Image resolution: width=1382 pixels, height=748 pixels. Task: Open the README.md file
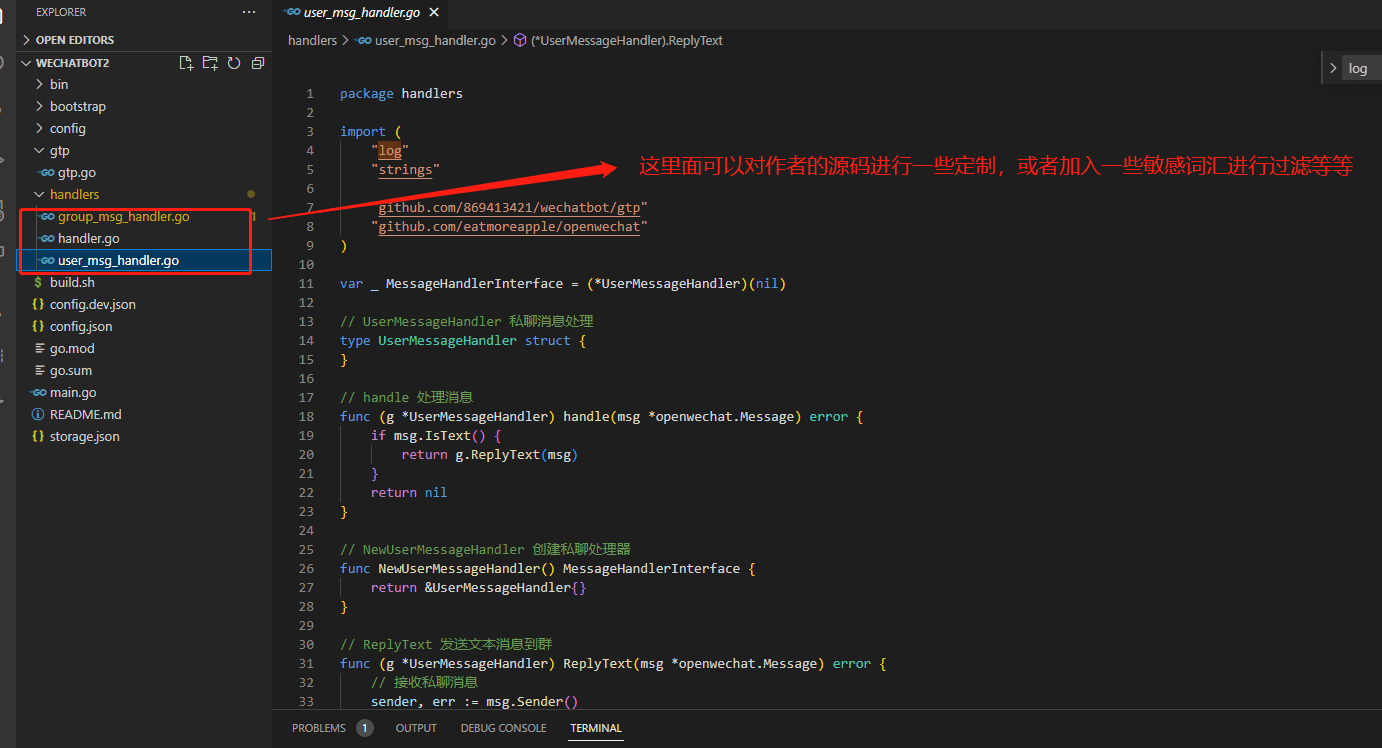pyautogui.click(x=85, y=414)
